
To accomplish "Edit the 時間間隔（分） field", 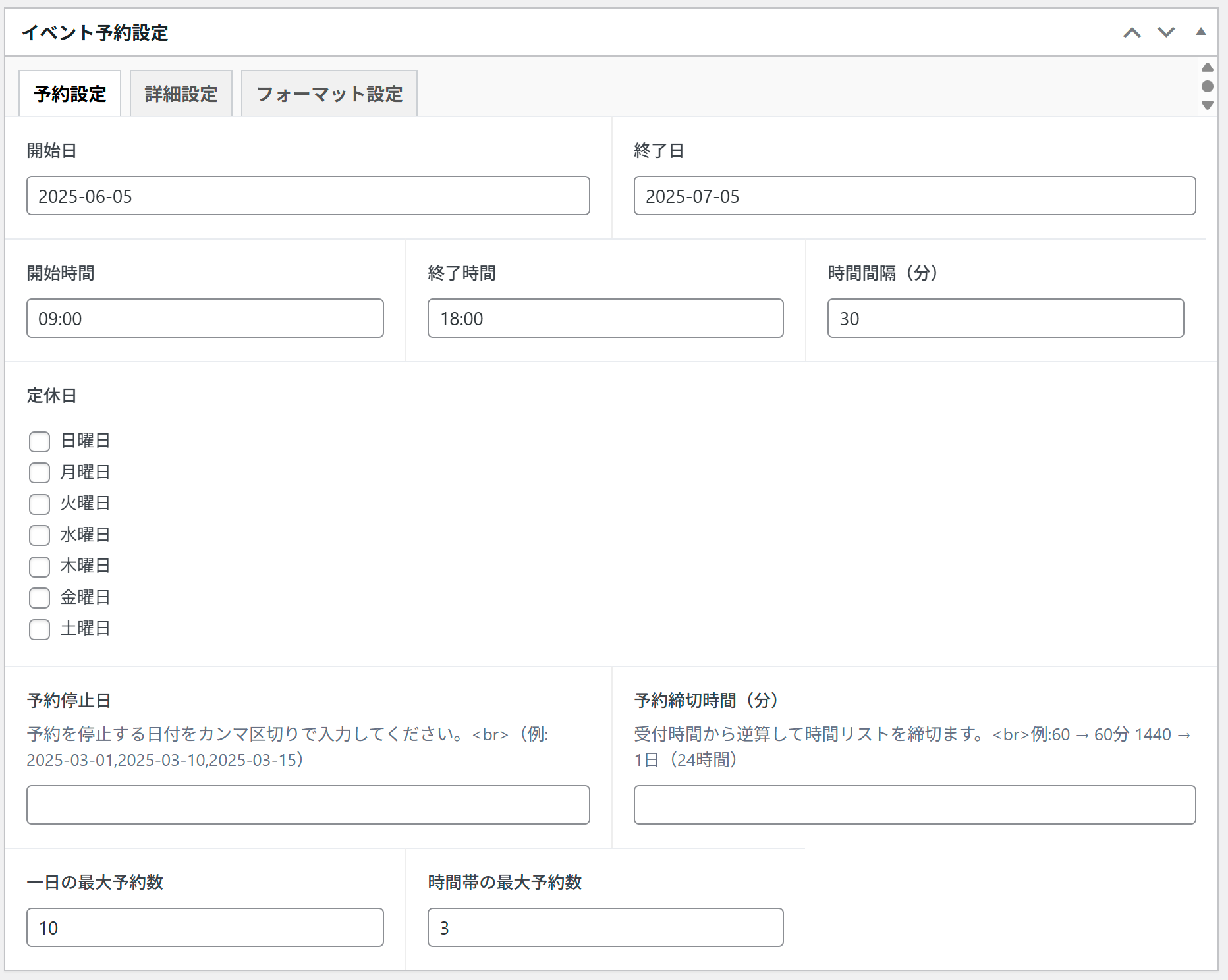I will tap(1005, 318).
